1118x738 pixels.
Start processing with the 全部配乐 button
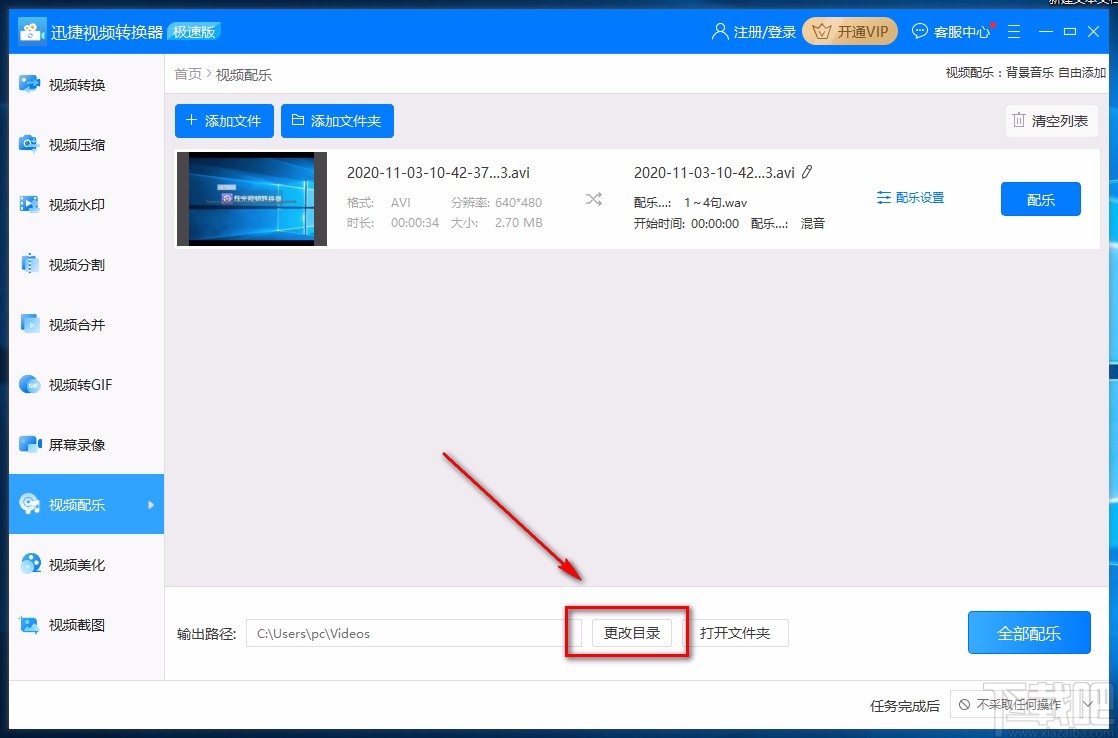point(1028,632)
